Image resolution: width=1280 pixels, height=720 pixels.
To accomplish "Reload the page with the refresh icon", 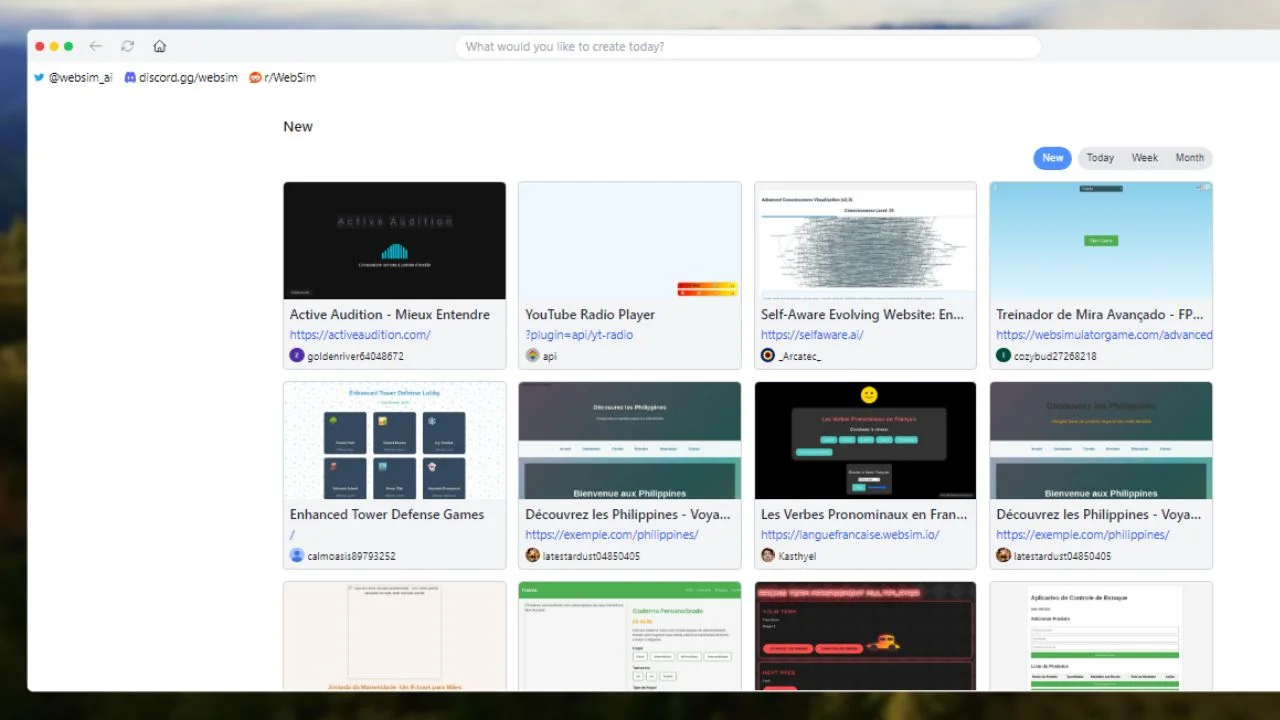I will [x=127, y=46].
